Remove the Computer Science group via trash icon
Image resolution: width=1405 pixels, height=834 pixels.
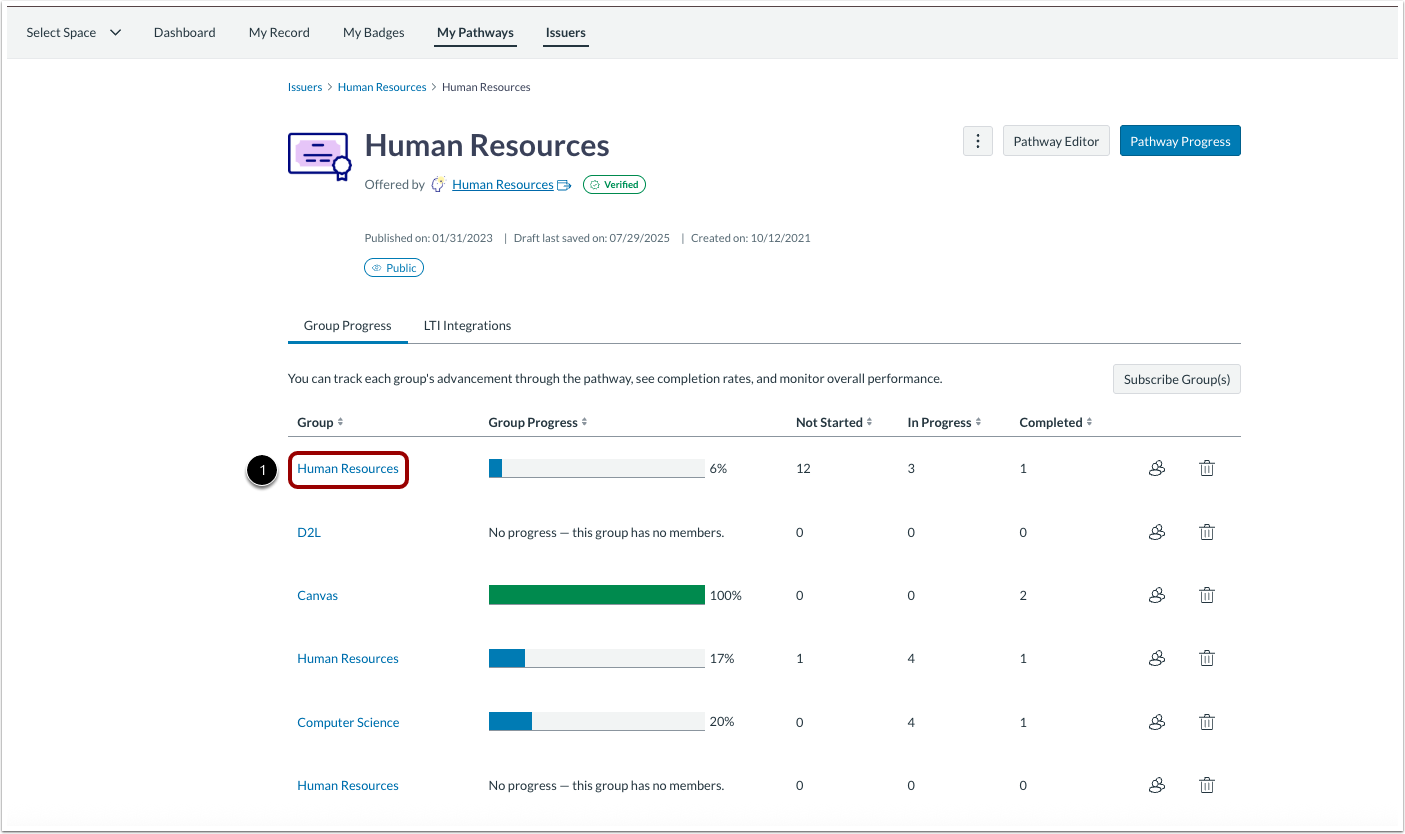click(1206, 722)
